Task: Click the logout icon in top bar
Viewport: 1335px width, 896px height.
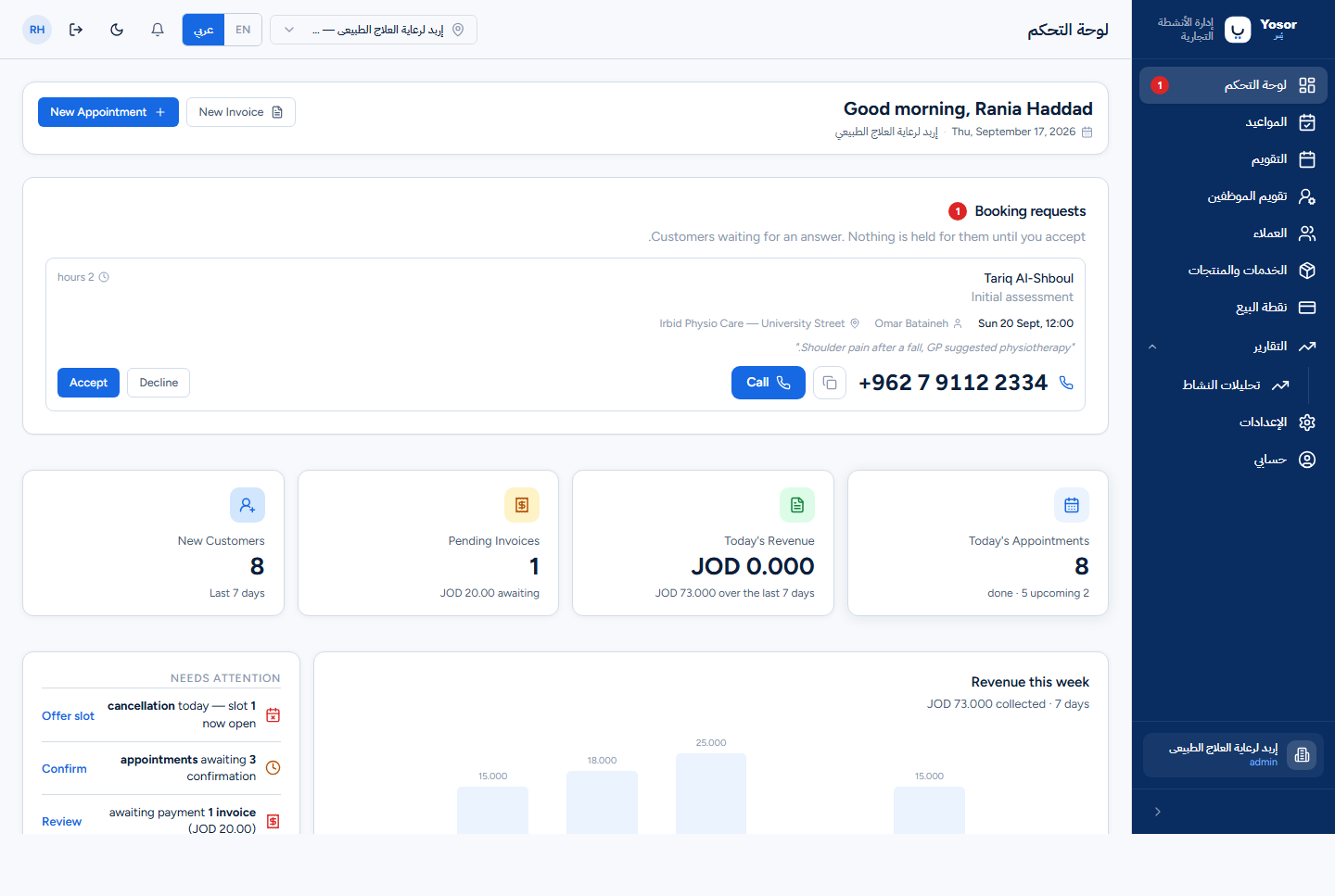Action: [76, 30]
